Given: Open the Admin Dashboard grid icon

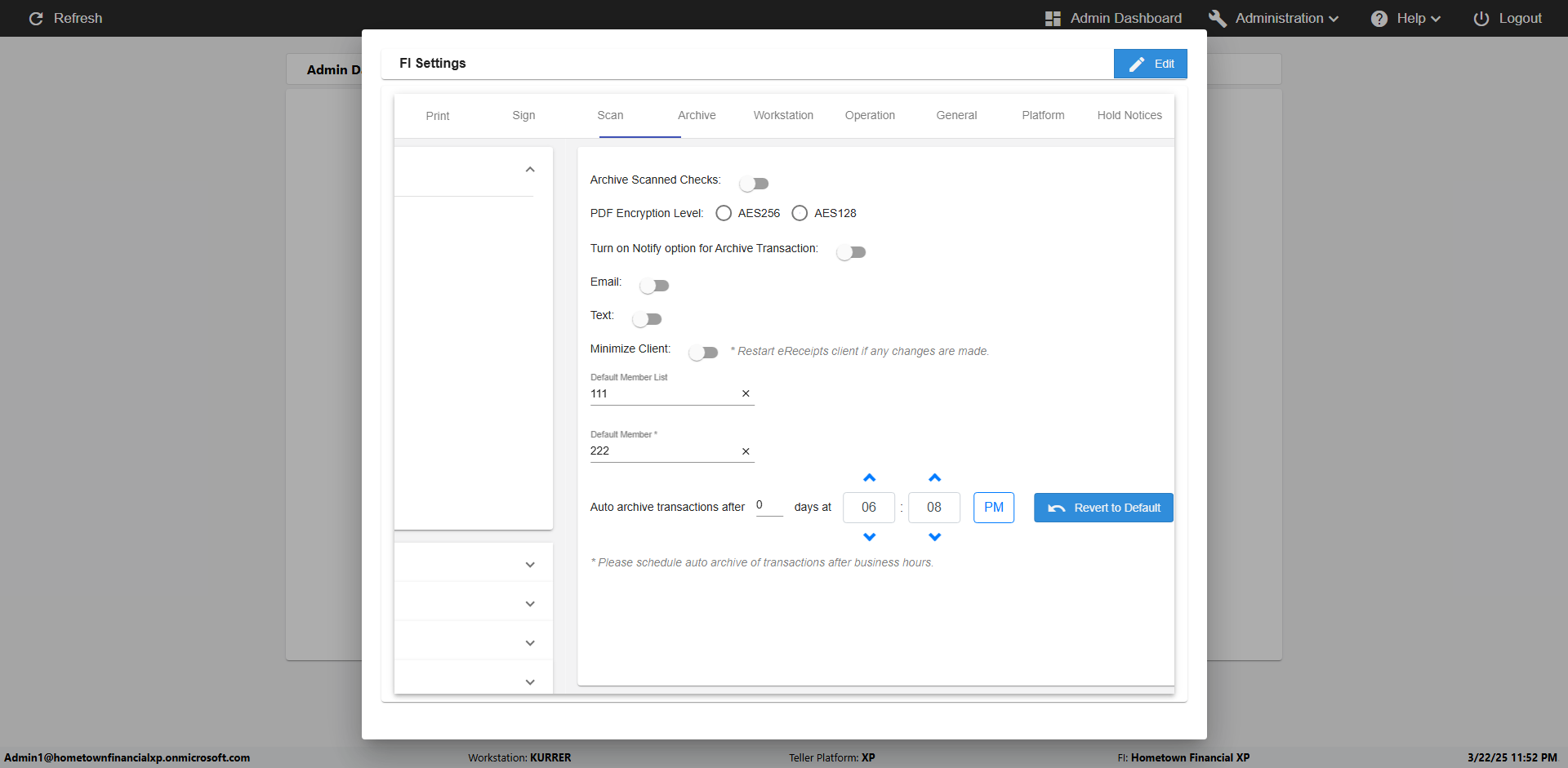Looking at the screenshot, I should pos(1053,19).
